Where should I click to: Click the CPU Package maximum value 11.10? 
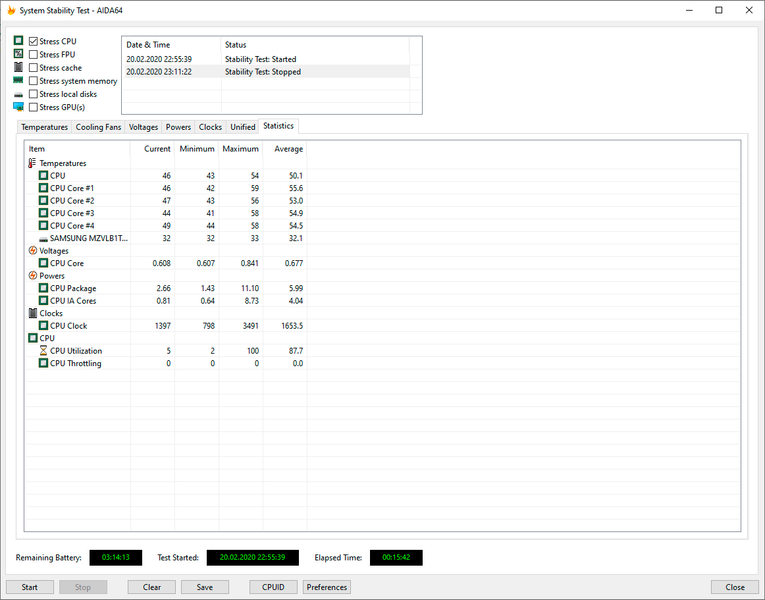point(250,288)
